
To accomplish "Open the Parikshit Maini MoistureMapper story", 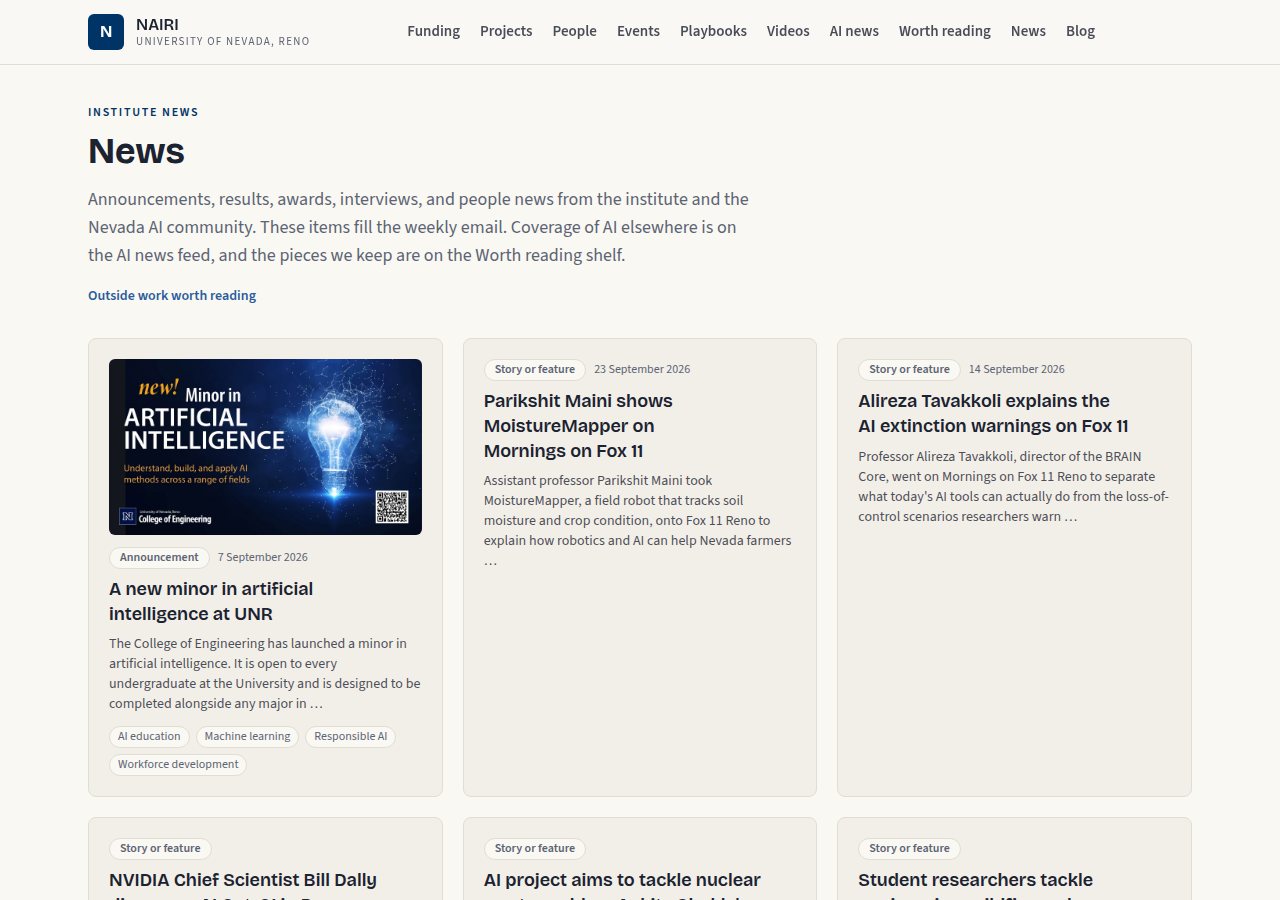I will [578, 425].
